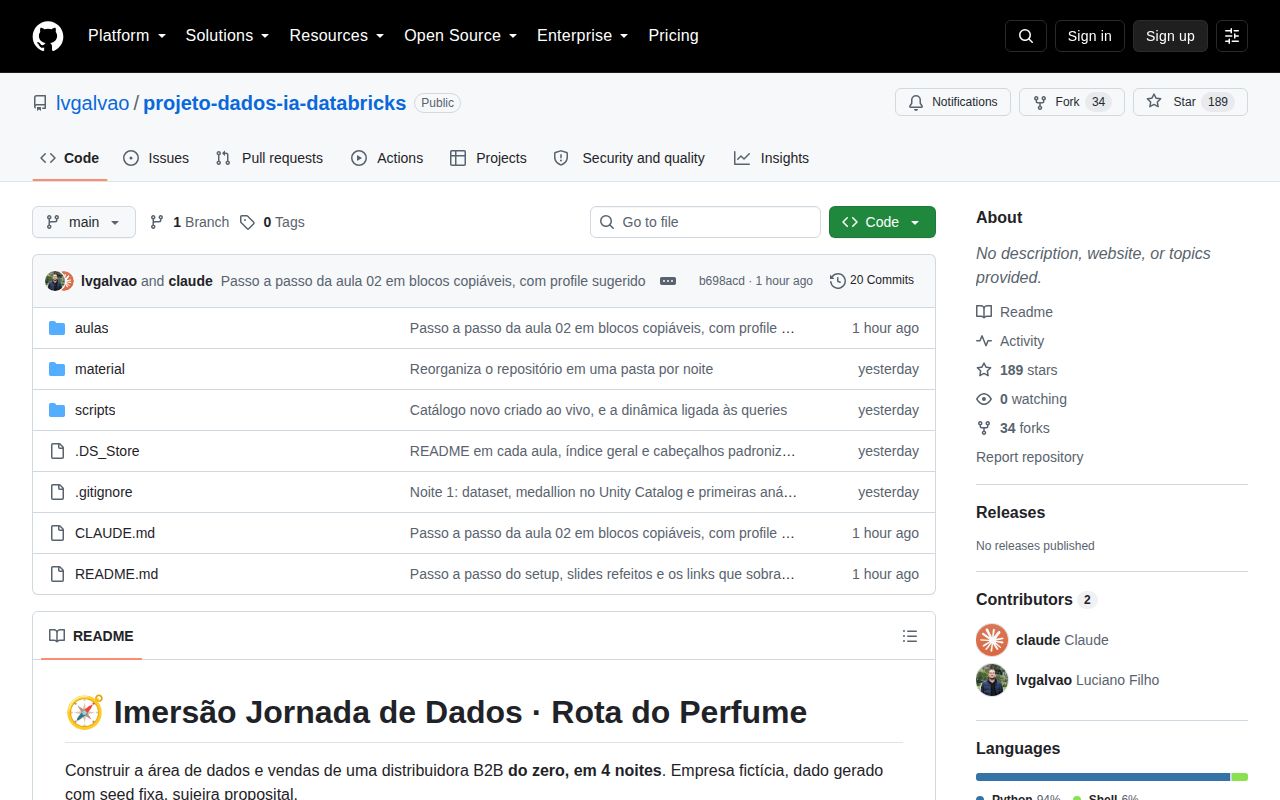View the 0 watching link
The width and height of the screenshot is (1280, 800).
(x=1021, y=399)
